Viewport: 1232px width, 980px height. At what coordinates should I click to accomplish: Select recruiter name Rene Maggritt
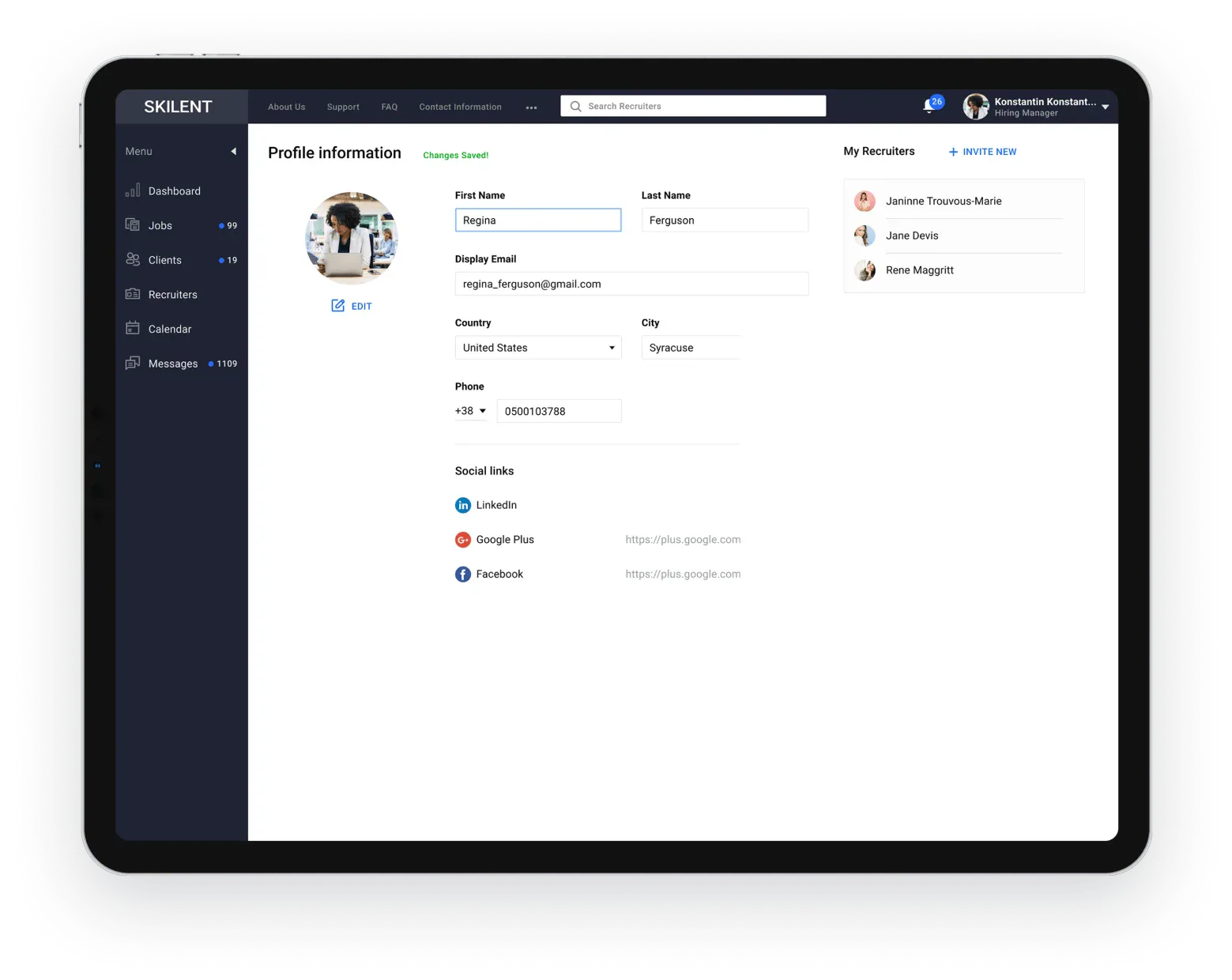920,270
